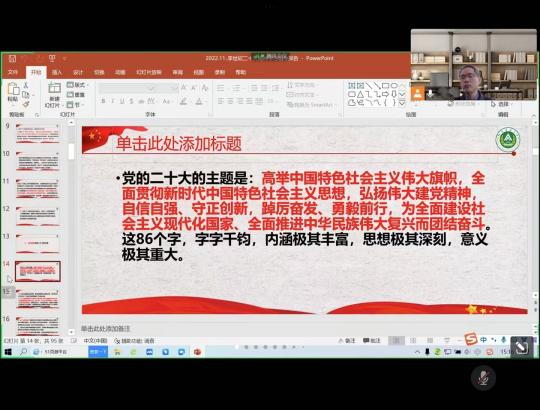The image size is (540, 410).
Task: Click the Sogou input method S icon
Action: (470, 339)
